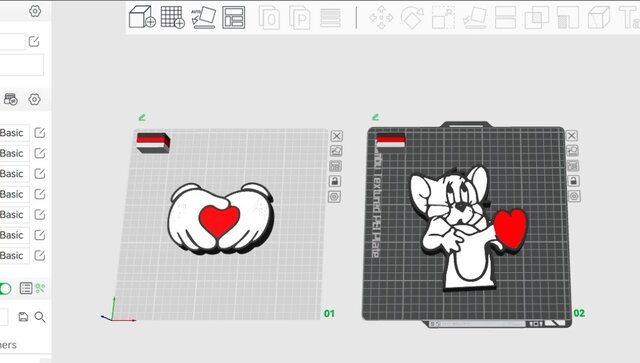Open the filament section settings gear

click(x=34, y=99)
